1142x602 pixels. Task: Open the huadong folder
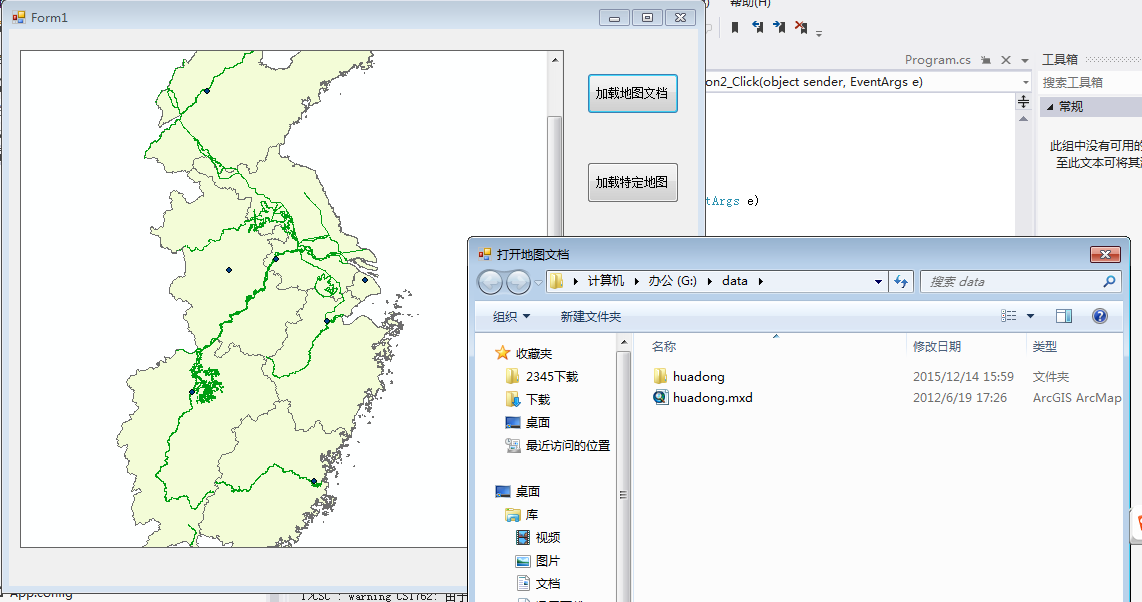pyautogui.click(x=698, y=376)
